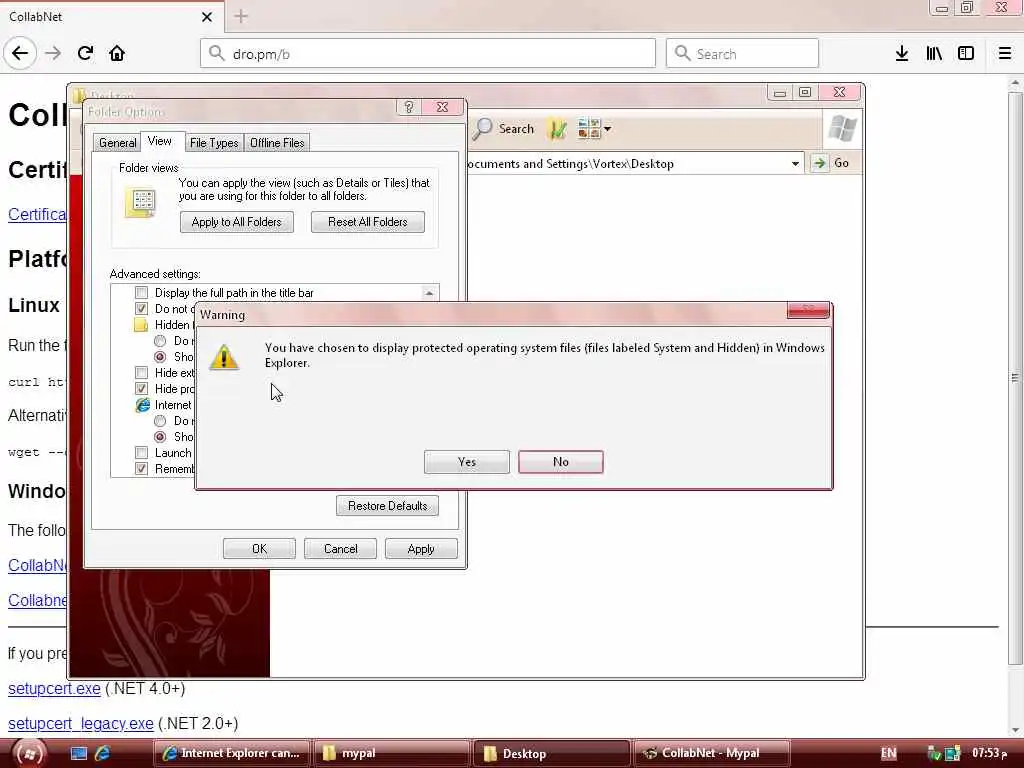Viewport: 1024px width, 768px height.
Task: Open the browser library
Action: point(934,54)
